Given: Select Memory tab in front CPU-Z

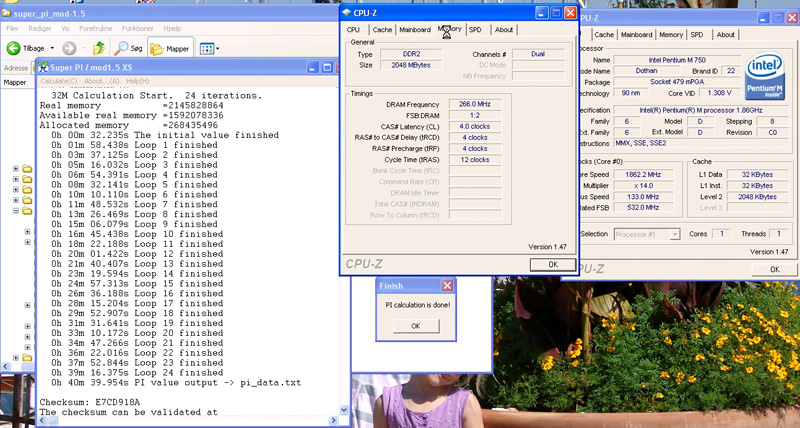Looking at the screenshot, I should pos(449,29).
